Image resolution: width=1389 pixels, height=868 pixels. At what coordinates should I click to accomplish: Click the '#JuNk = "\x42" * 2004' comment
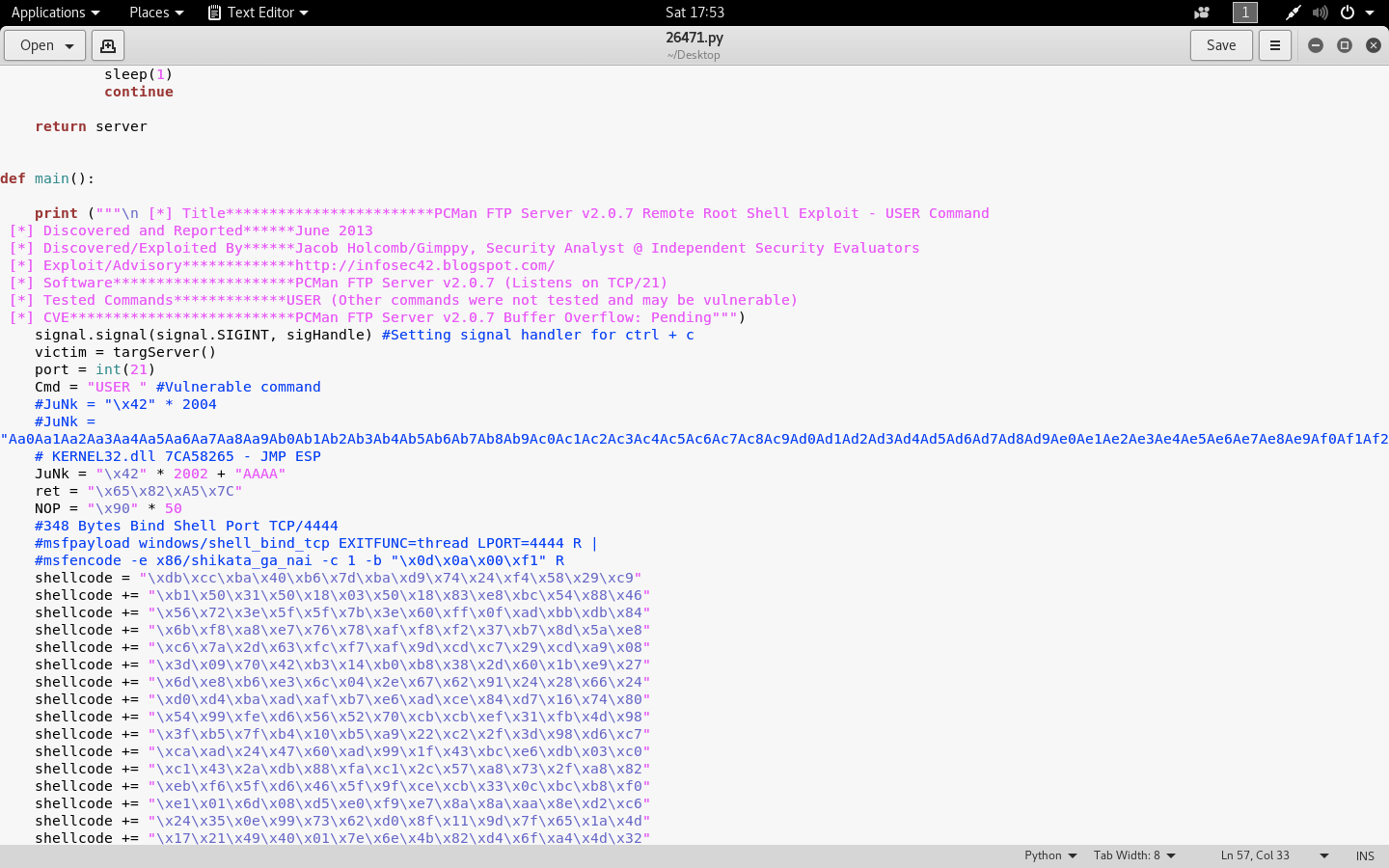[125, 404]
